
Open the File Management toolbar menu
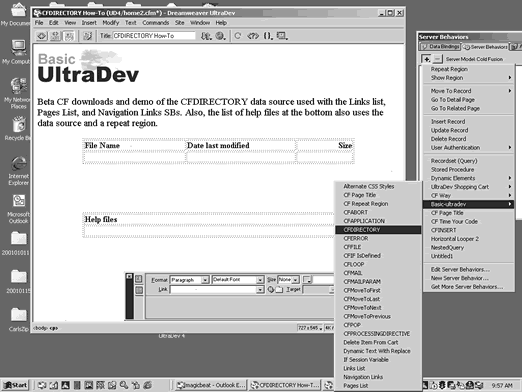(x=206, y=36)
